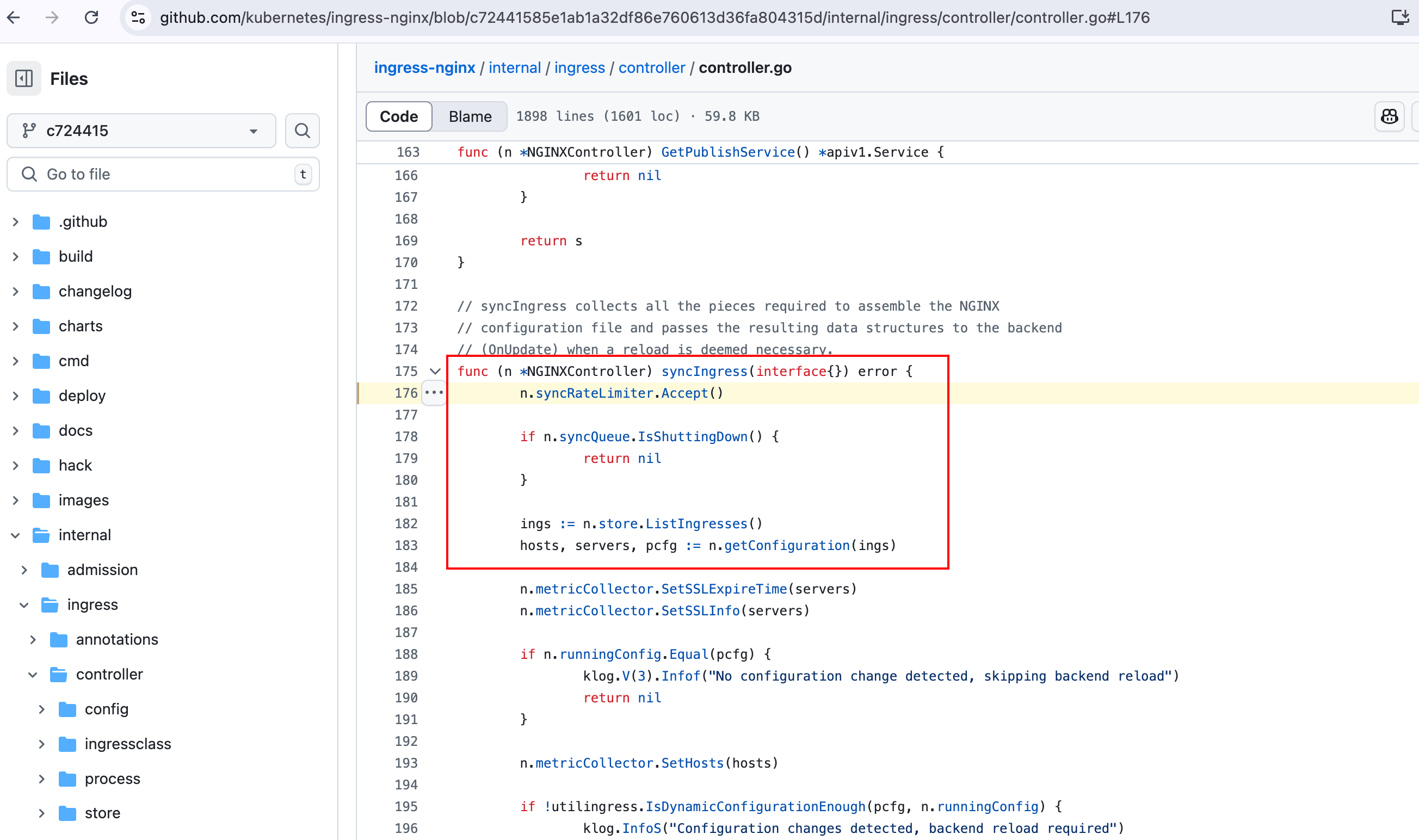This screenshot has height=840, width=1419.
Task: Collapse syncIngress function at line 175
Action: tap(435, 372)
